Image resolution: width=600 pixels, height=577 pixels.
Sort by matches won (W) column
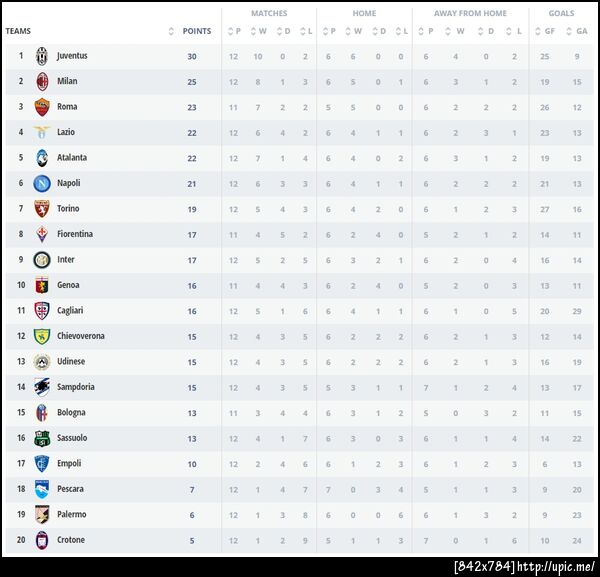[258, 31]
